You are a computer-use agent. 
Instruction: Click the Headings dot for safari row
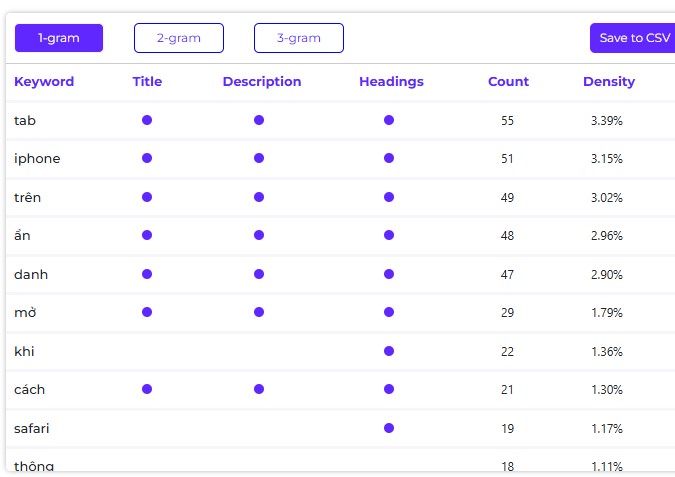389,428
